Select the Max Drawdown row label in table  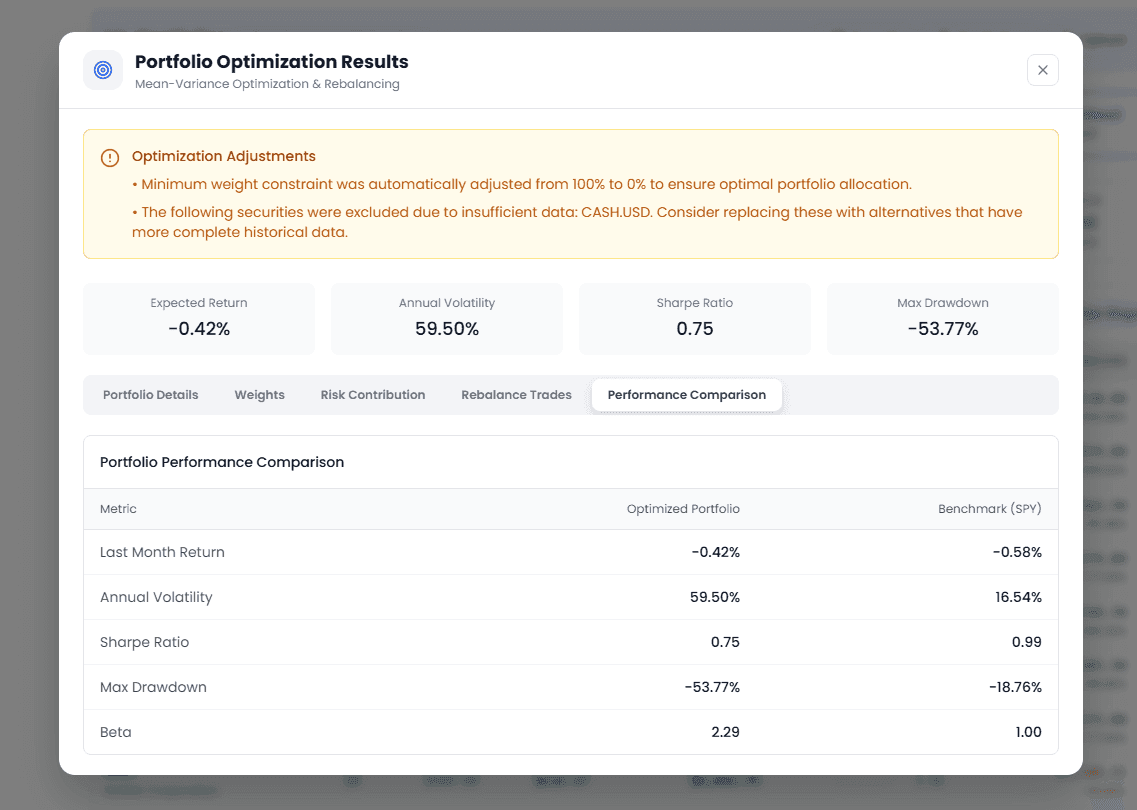[x=153, y=687]
